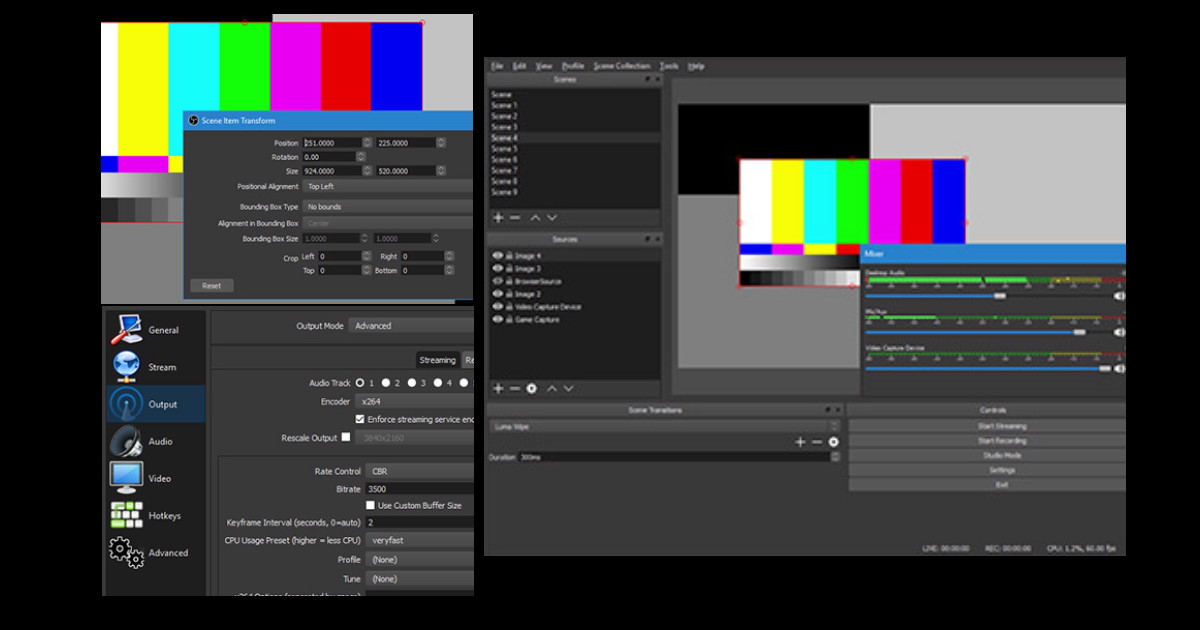This screenshot has height=630, width=1200.
Task: Move the selected source up in Sources
Action: tap(552, 388)
